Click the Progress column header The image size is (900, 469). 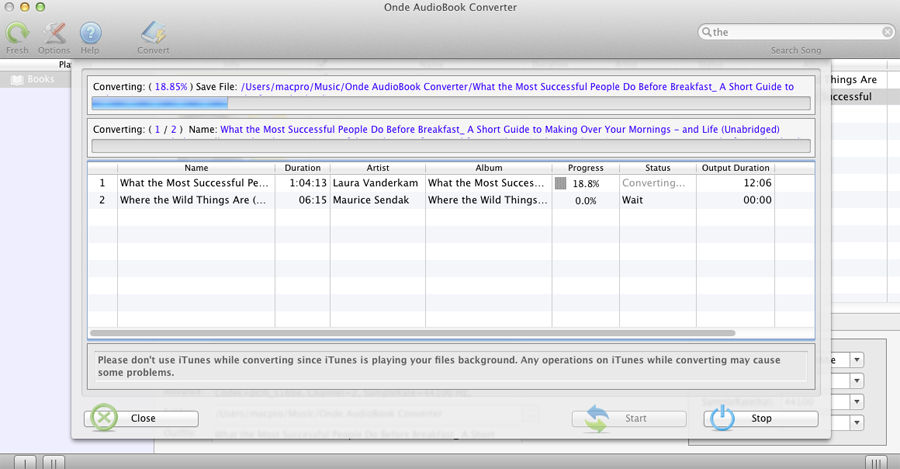[585, 168]
